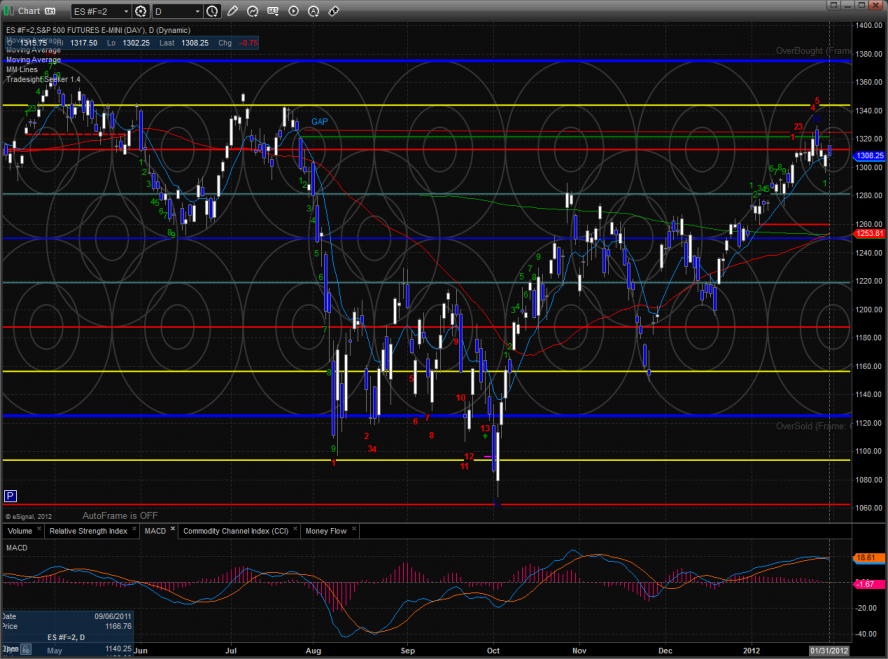Click the green window-link bars icon

click(10, 11)
